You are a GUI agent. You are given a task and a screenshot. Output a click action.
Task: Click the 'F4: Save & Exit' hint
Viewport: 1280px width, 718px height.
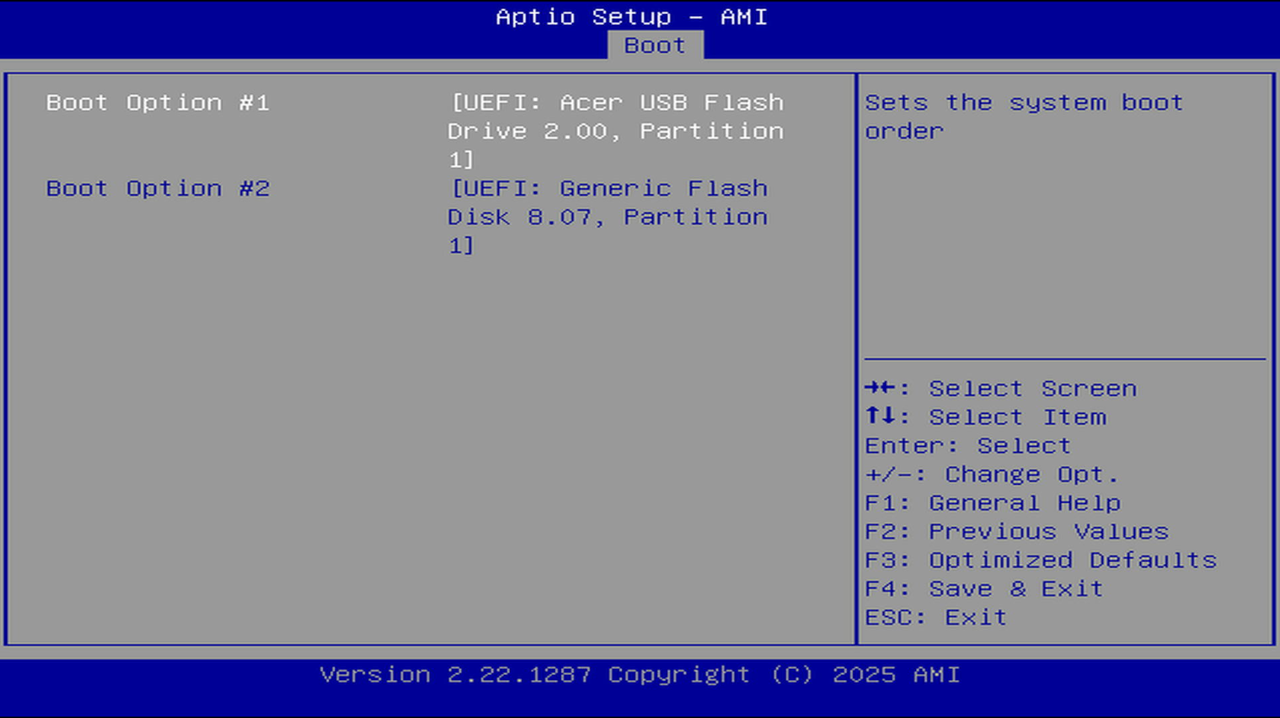pyautogui.click(x=984, y=588)
